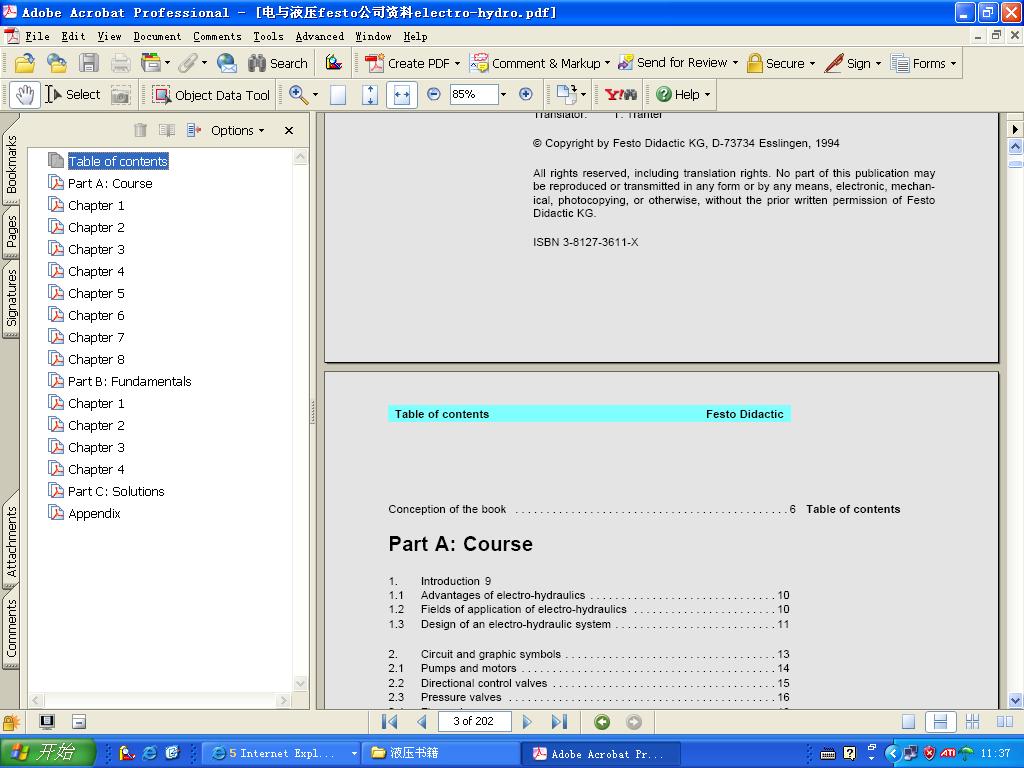Jump to the last page
The image size is (1024, 768).
click(559, 722)
